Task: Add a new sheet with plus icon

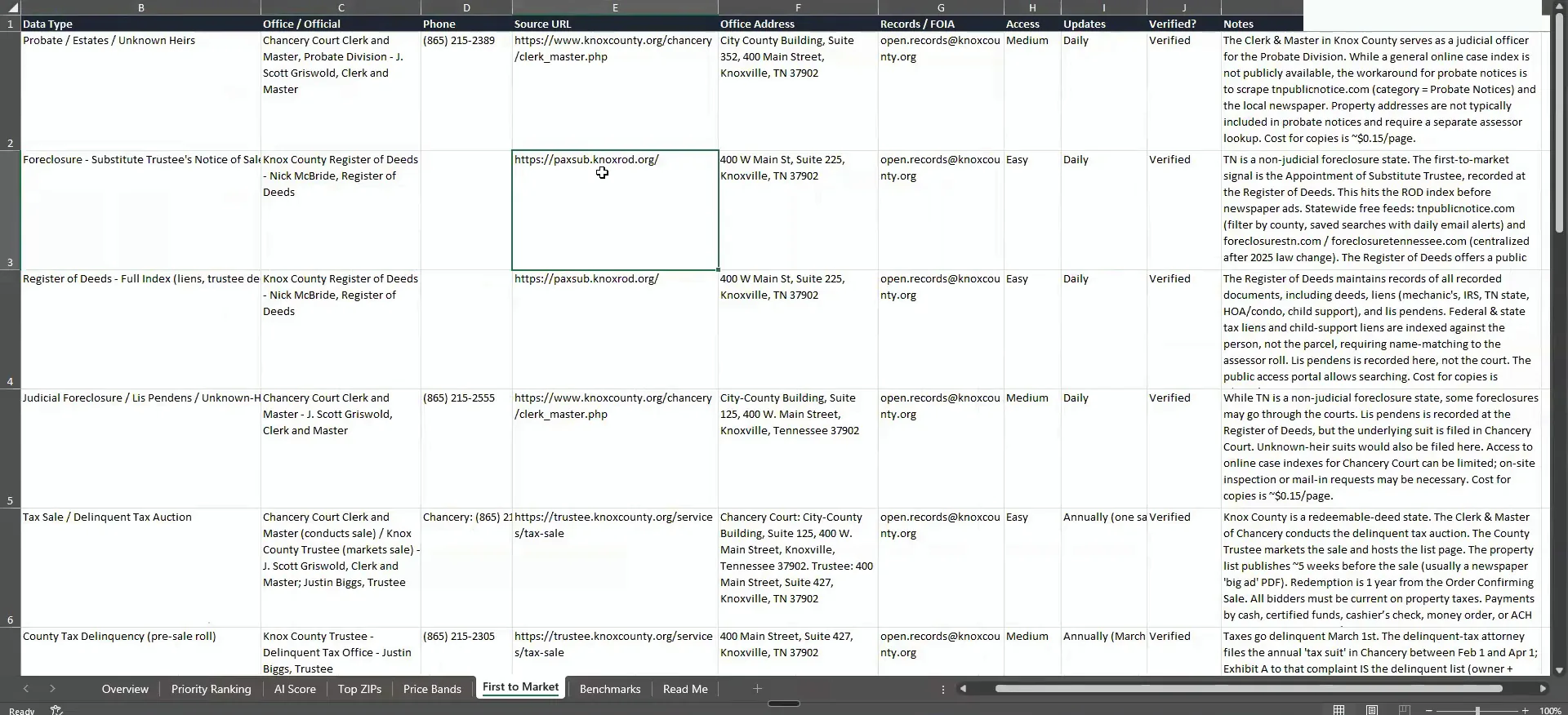Action: tap(757, 689)
